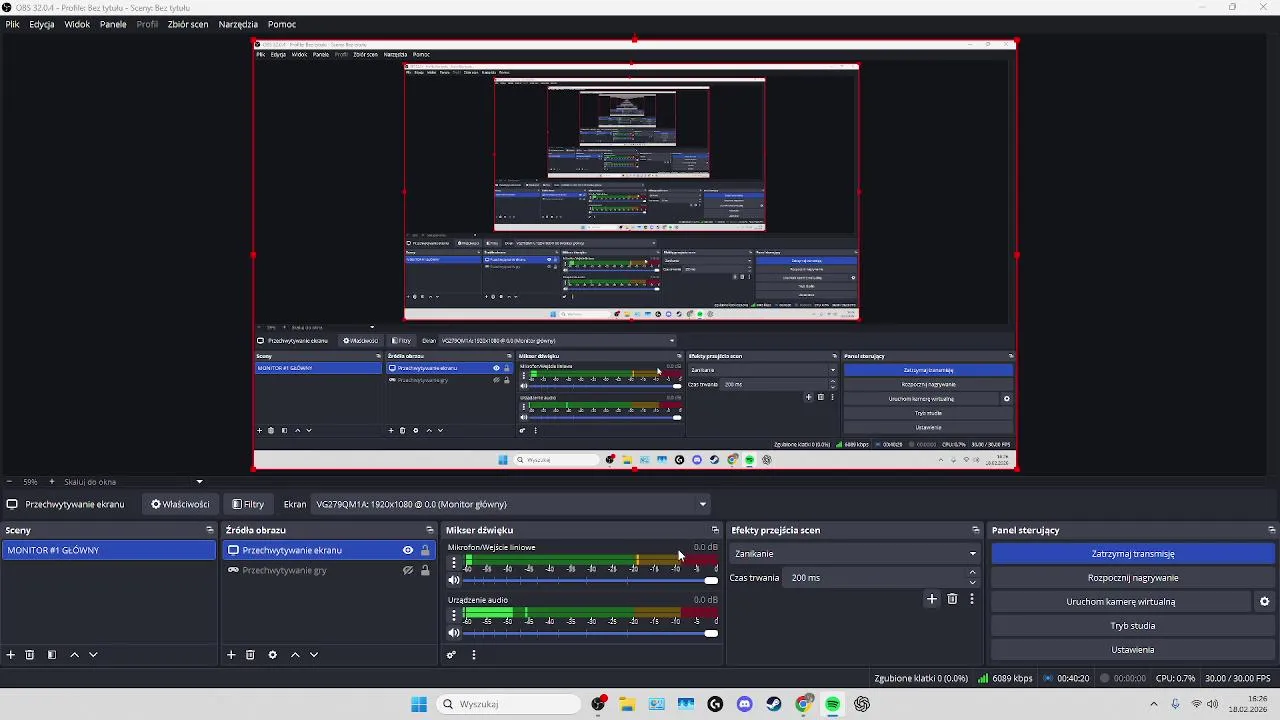This screenshot has height=720, width=1280.
Task: Open source properties gear in Źródła obrazu toolbar
Action: tap(272, 655)
